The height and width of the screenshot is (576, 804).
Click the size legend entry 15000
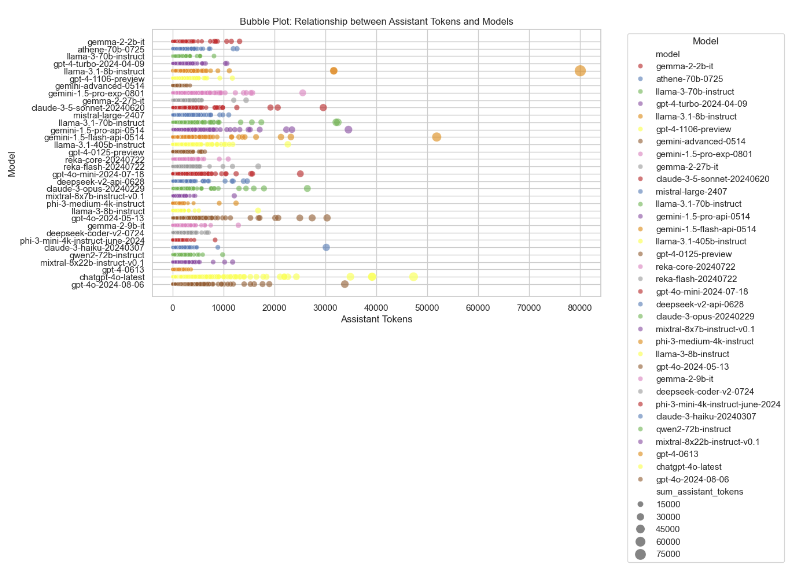point(668,504)
